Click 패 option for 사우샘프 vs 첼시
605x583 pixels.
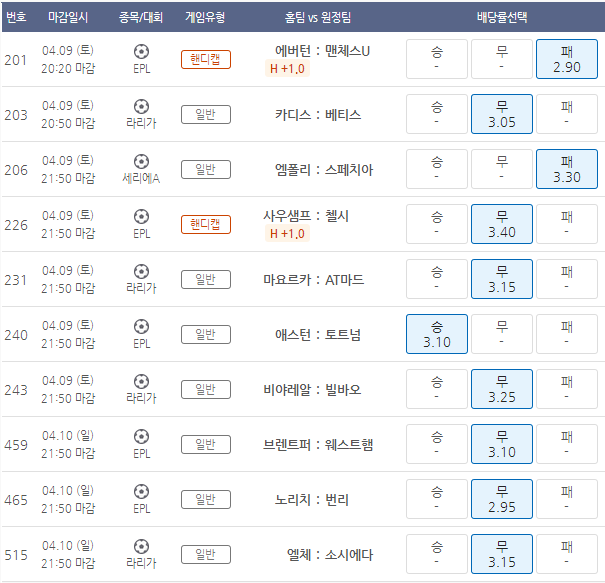(566, 224)
